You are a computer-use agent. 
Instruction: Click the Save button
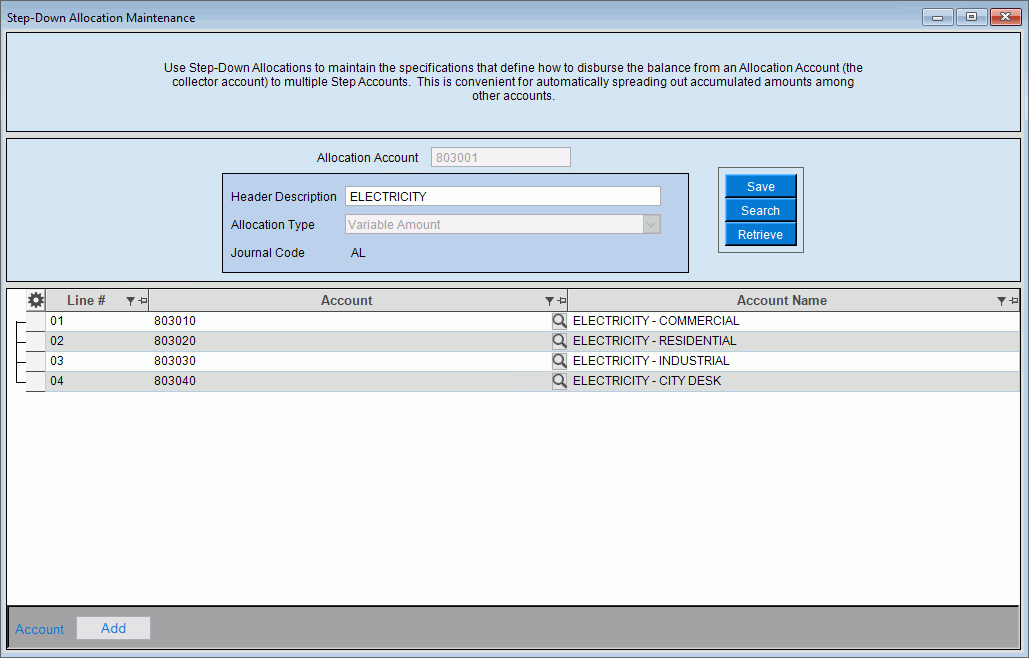click(x=760, y=187)
